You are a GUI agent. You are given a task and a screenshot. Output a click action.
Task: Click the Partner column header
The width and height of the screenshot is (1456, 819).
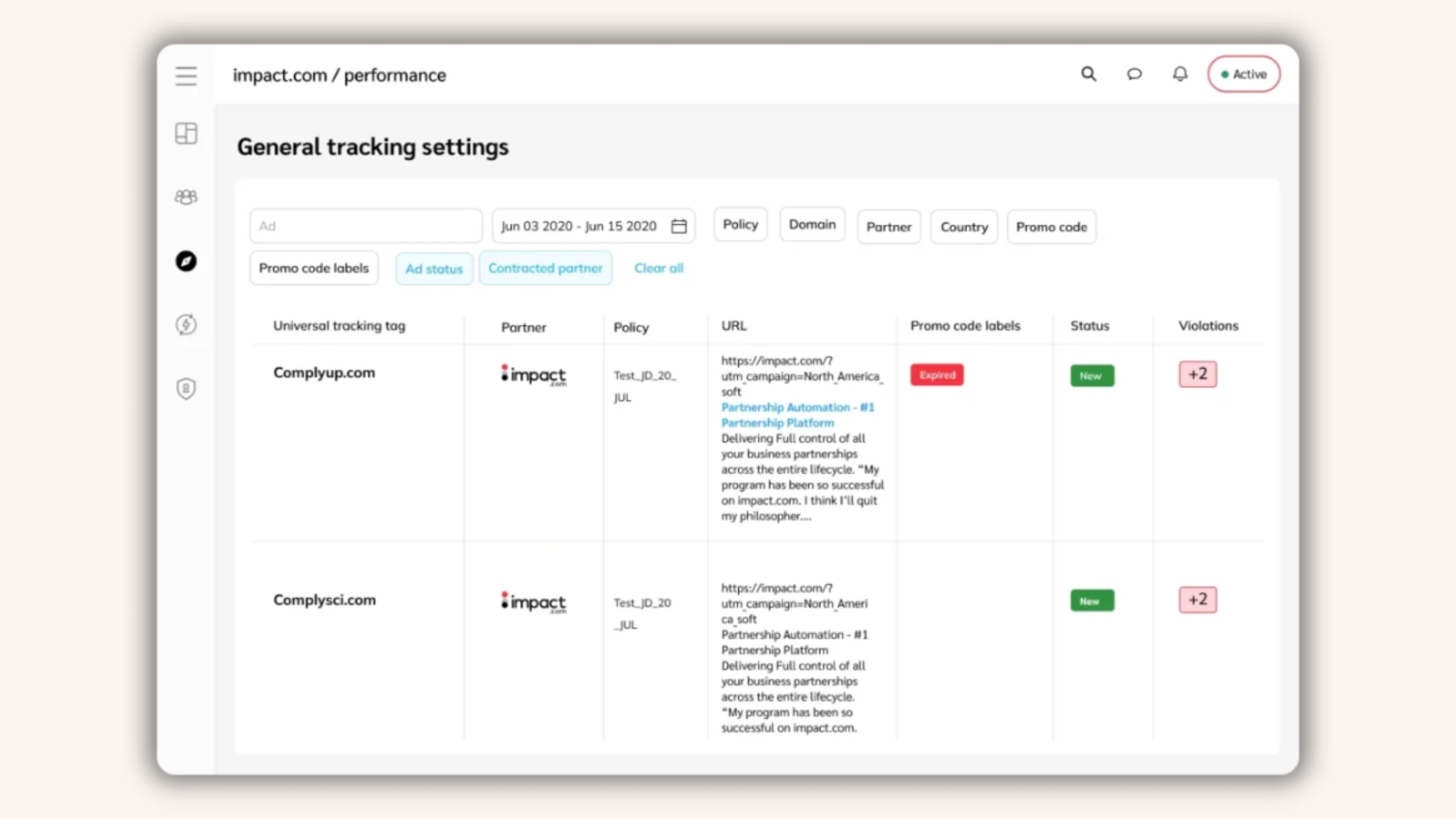(x=523, y=327)
